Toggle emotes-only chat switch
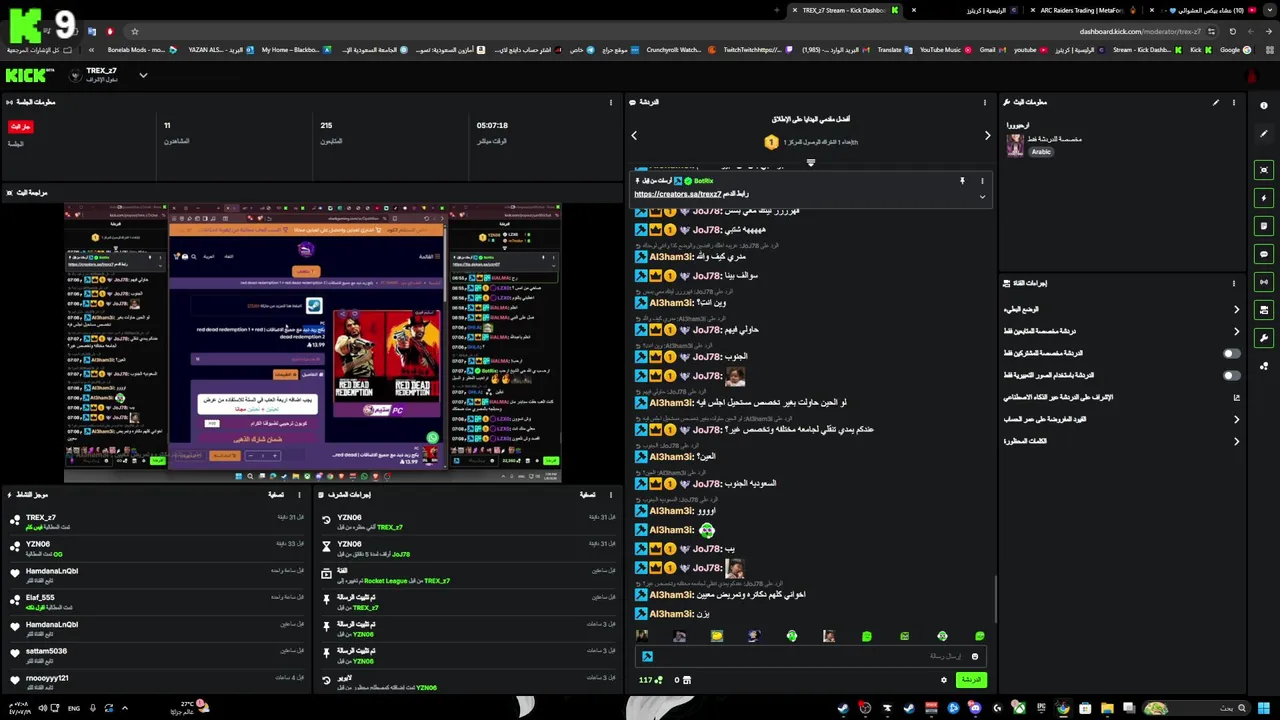 pyautogui.click(x=1232, y=375)
